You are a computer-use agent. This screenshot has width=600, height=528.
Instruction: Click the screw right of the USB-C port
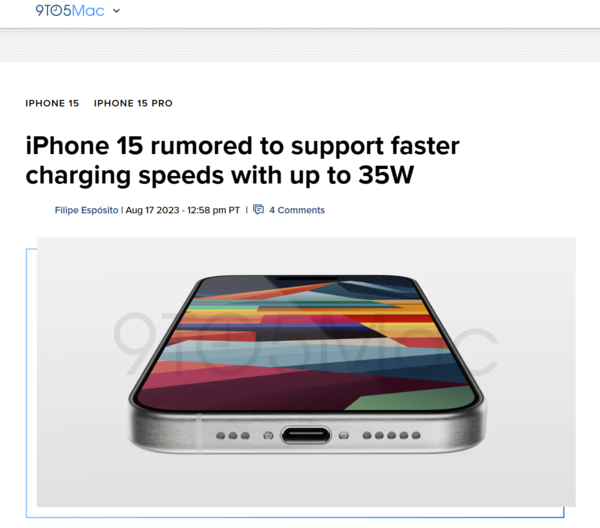(x=344, y=435)
